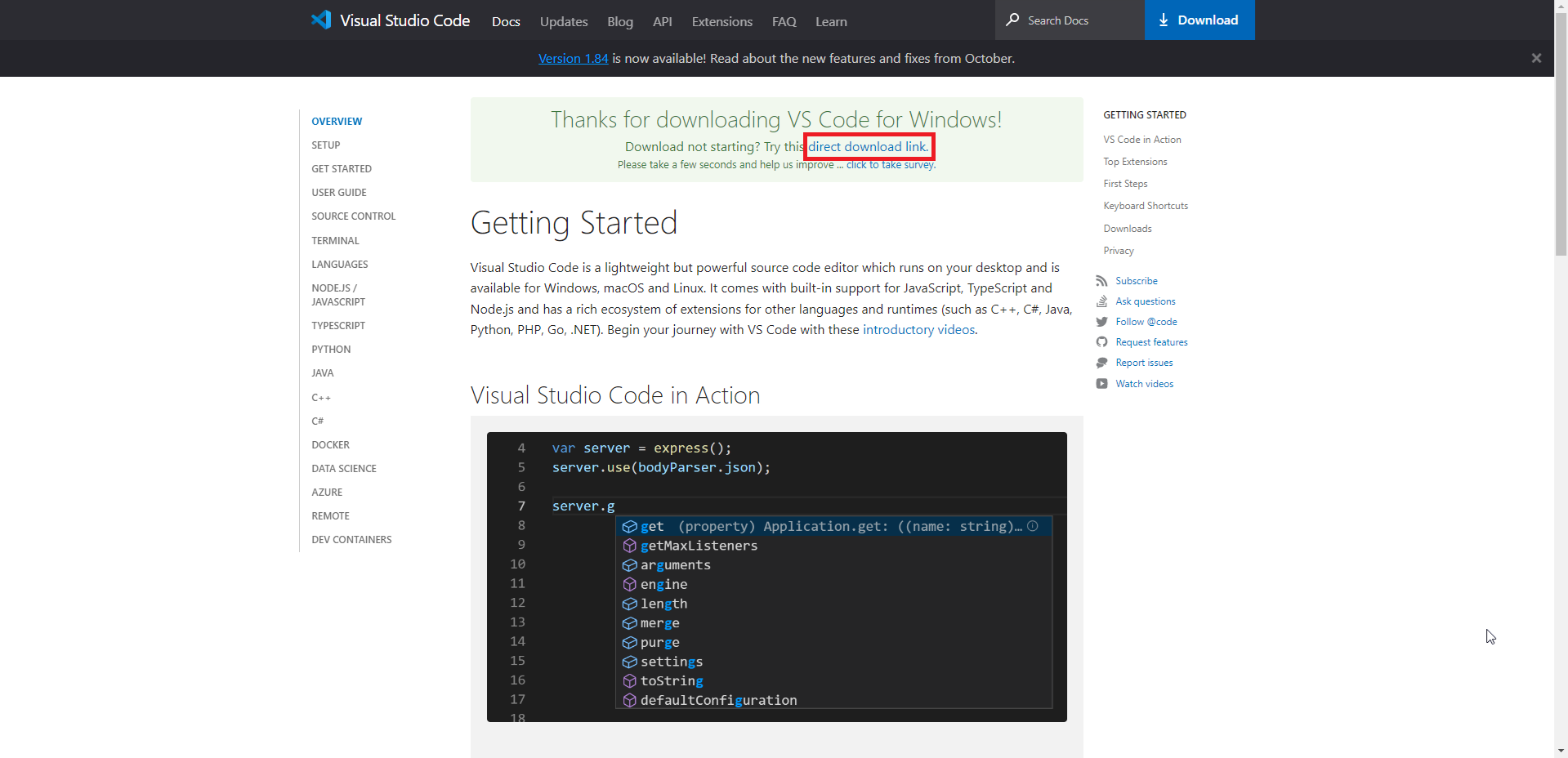
Task: Click the blue Download button
Action: click(x=1199, y=20)
